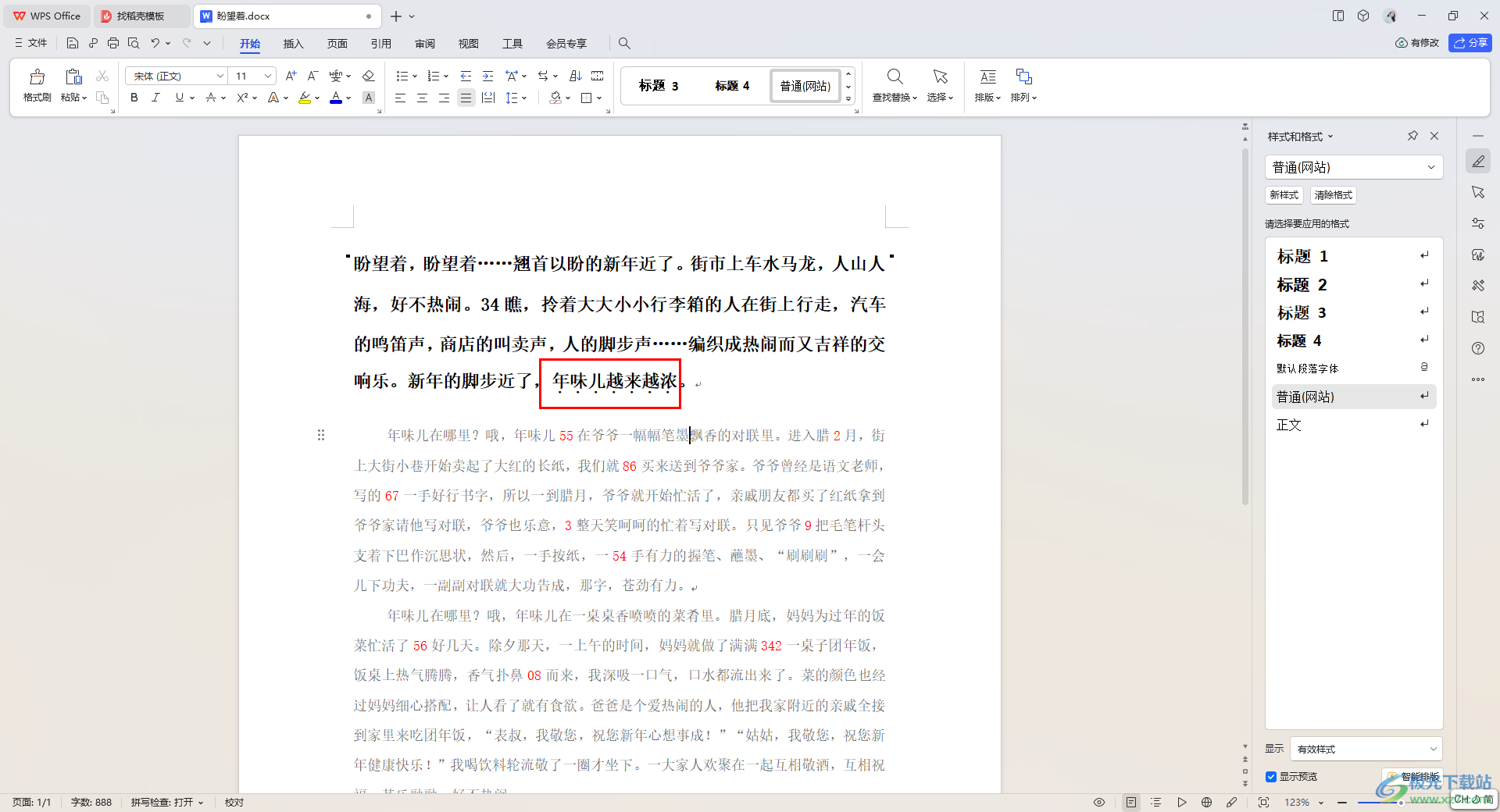Click the Save icon in the quick access bar
Screen dimensions: 1500x812
pyautogui.click(x=73, y=44)
